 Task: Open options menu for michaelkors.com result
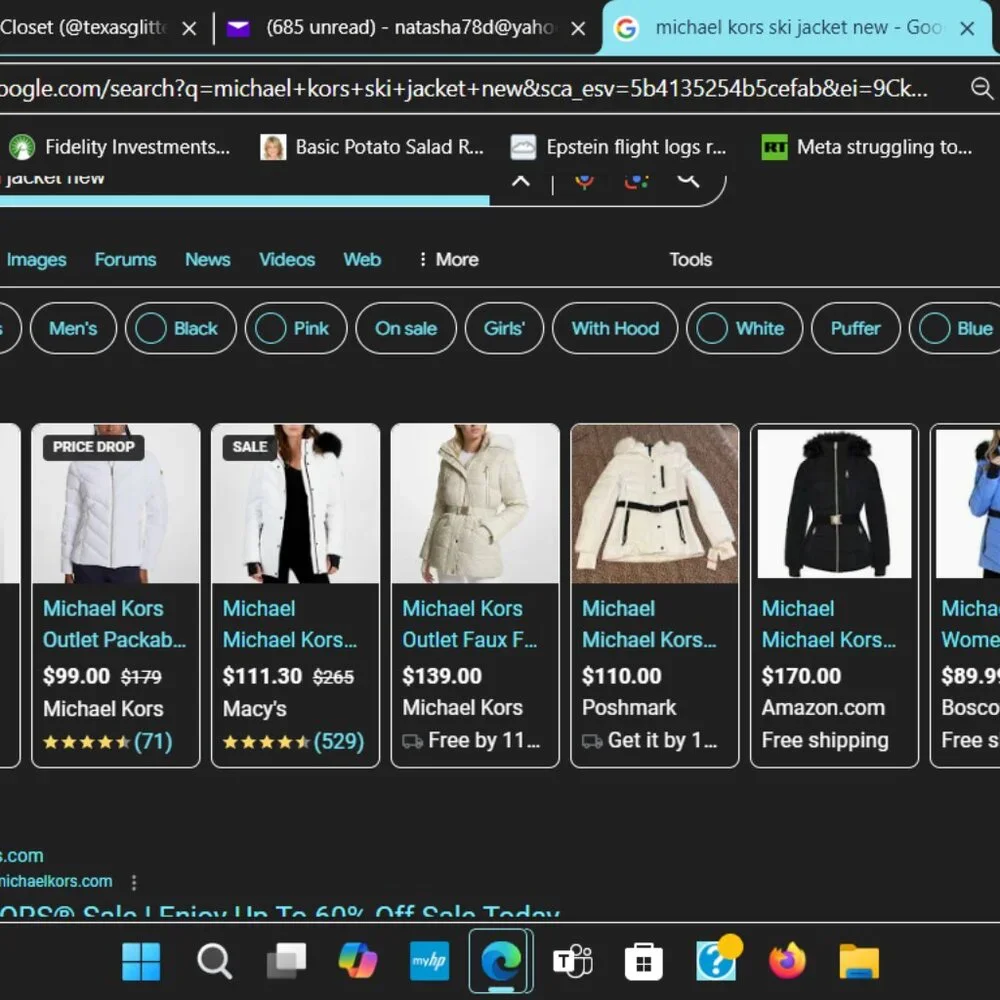[133, 882]
